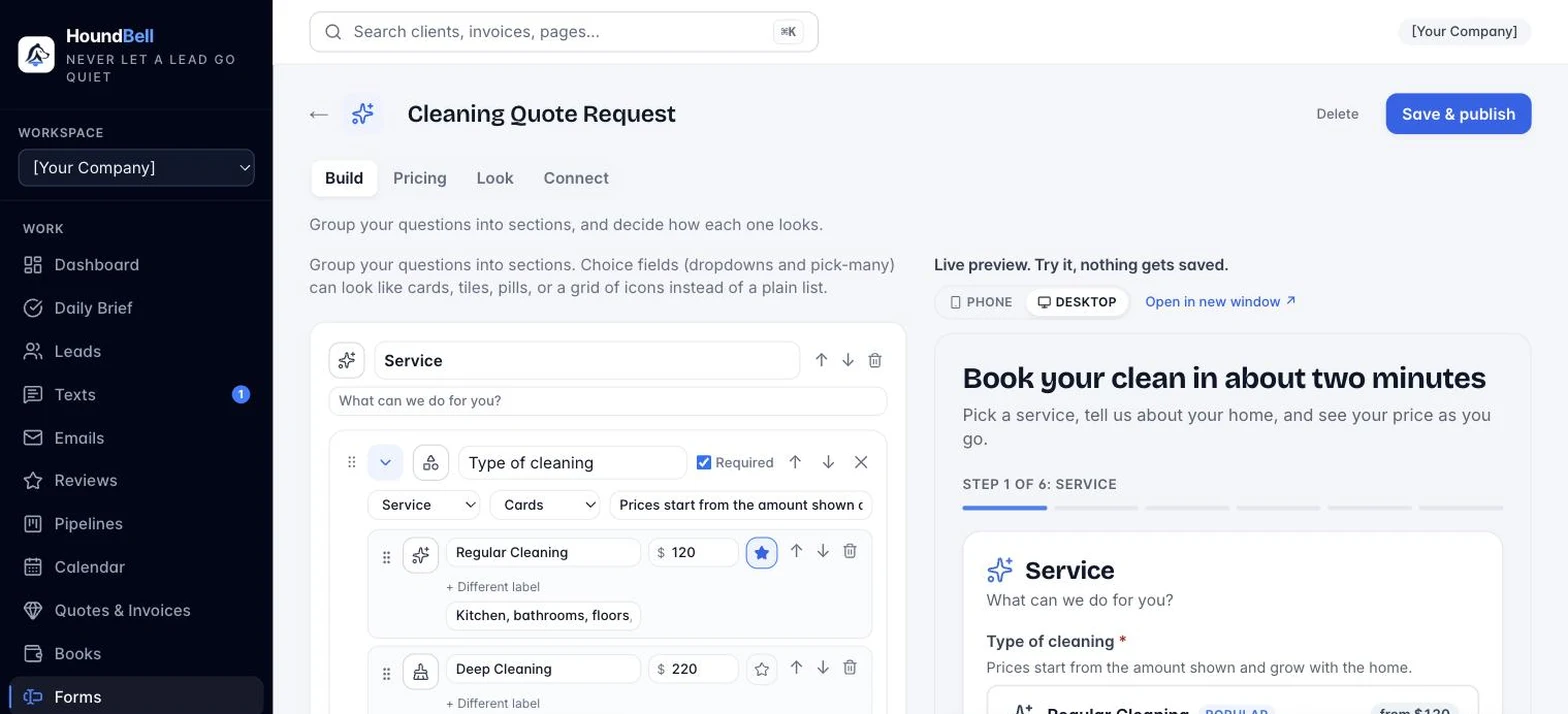This screenshot has height=714, width=1568.
Task: Click the step progress bar in the preview
Action: 1232,508
